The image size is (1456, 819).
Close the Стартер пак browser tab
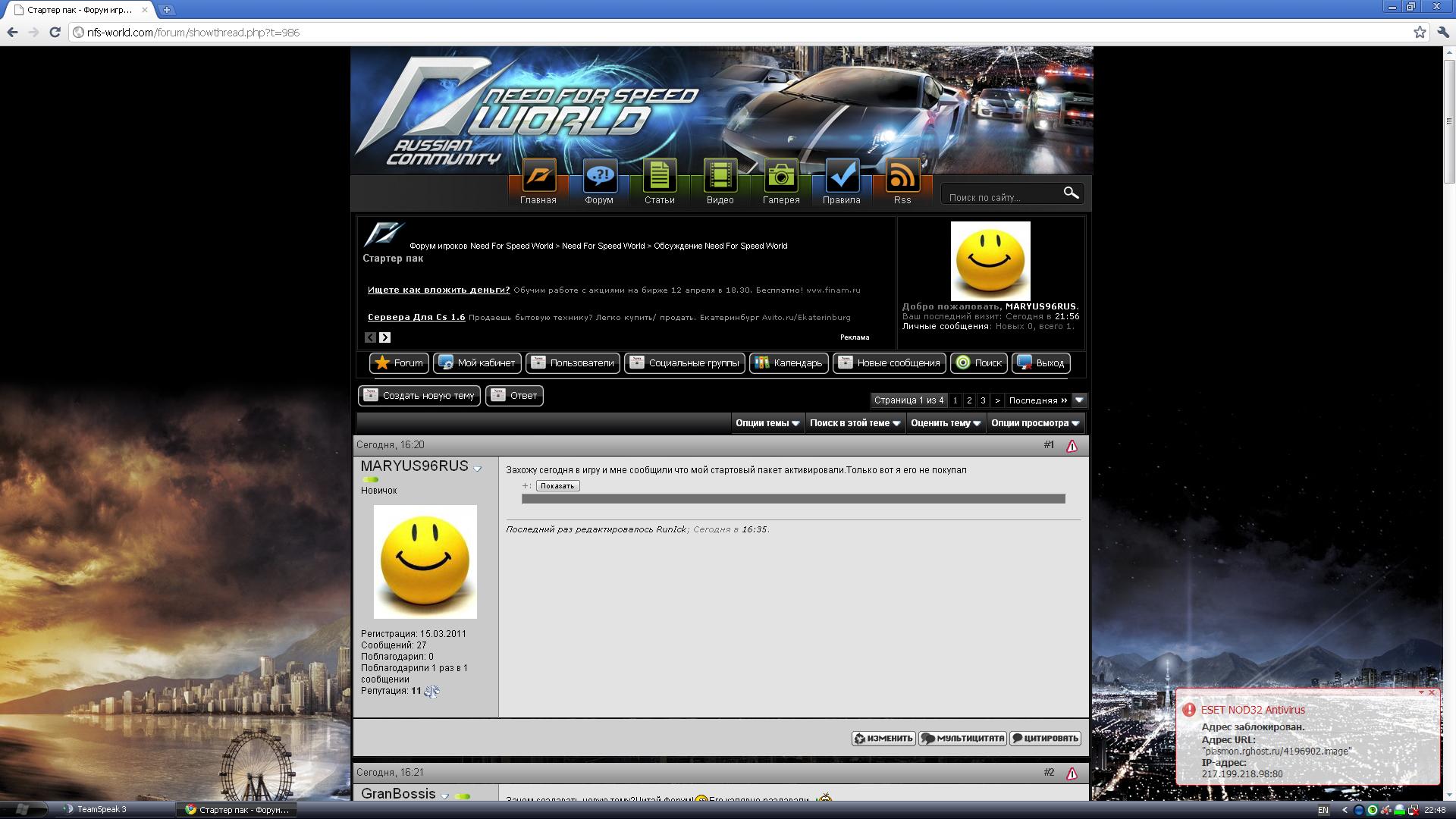pos(145,10)
